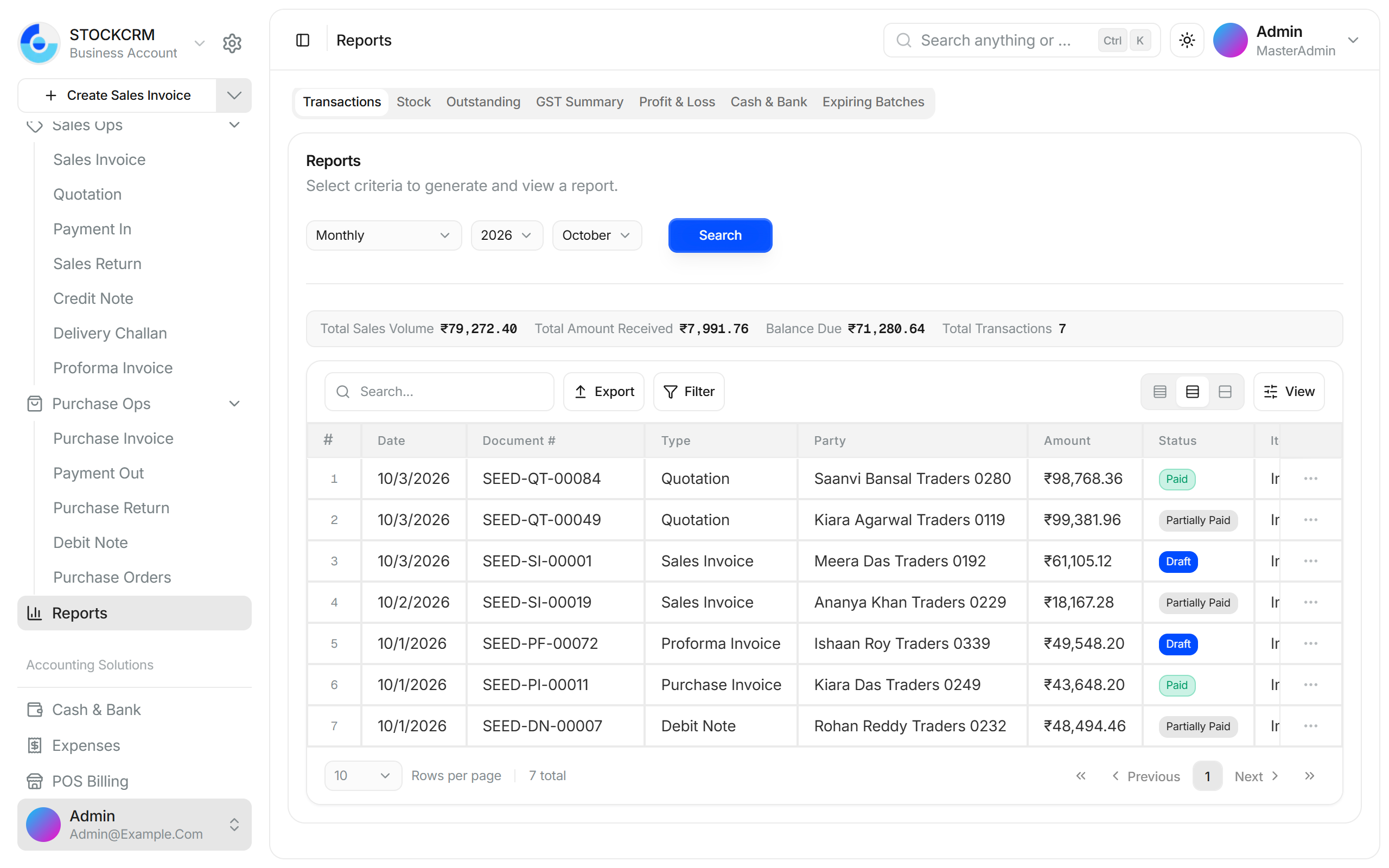Select the medium row density icon

(x=1192, y=392)
